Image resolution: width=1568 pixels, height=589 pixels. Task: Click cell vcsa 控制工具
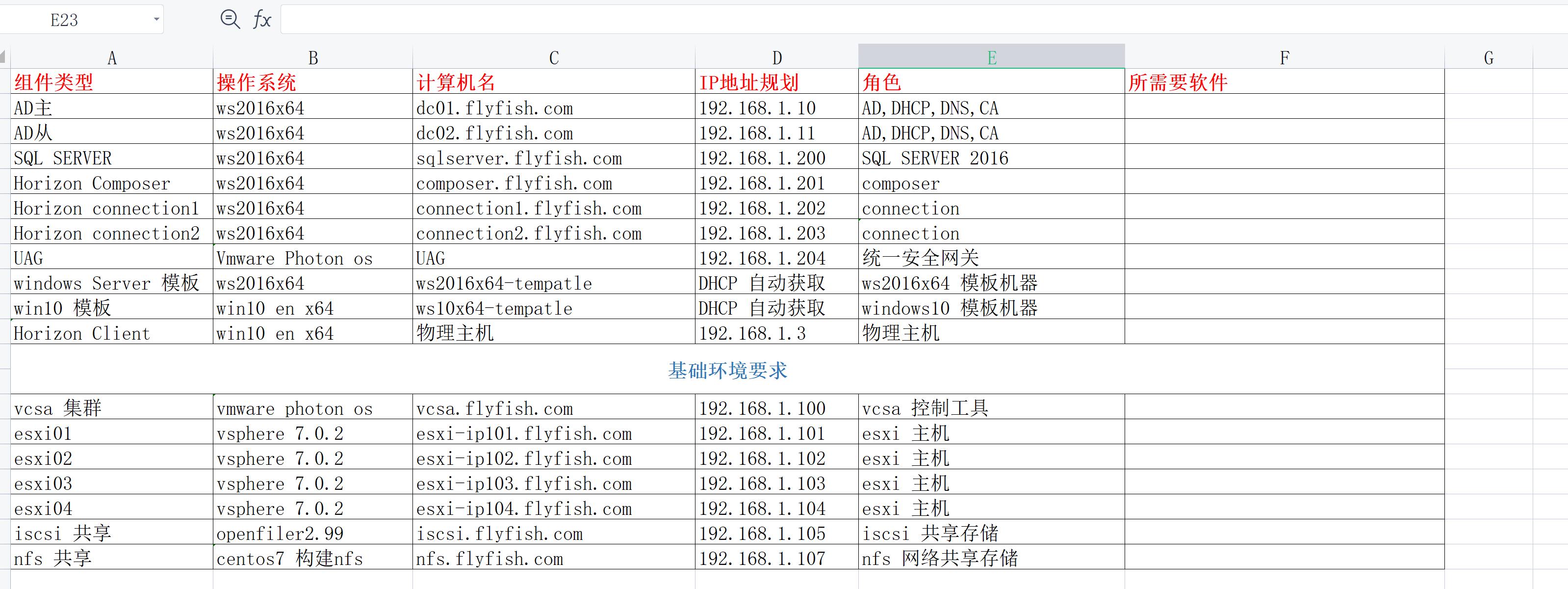992,406
